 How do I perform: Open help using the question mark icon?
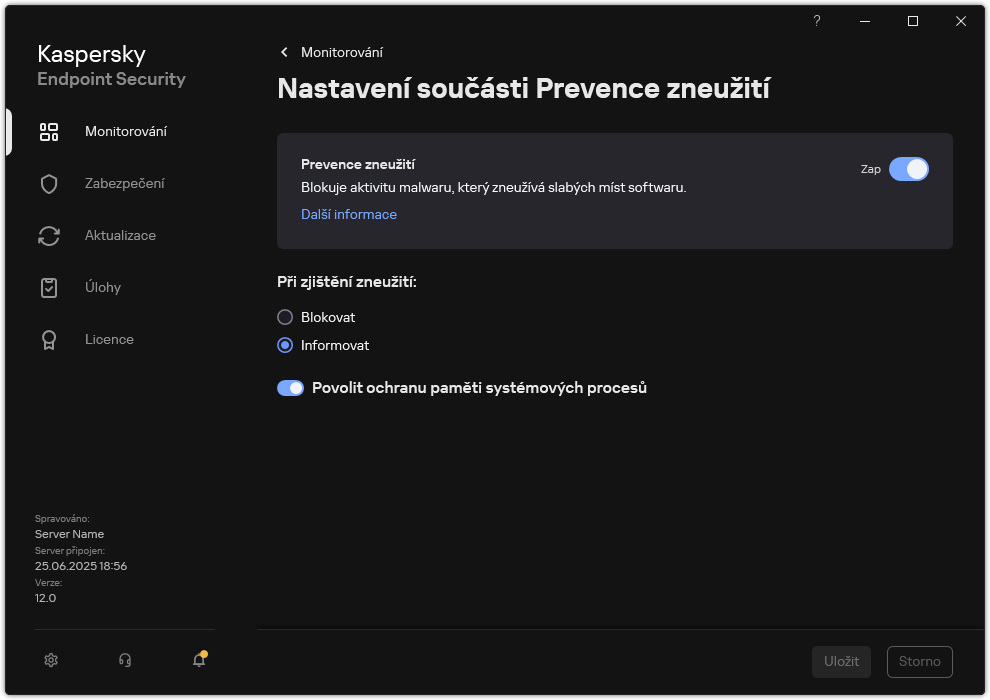(816, 21)
